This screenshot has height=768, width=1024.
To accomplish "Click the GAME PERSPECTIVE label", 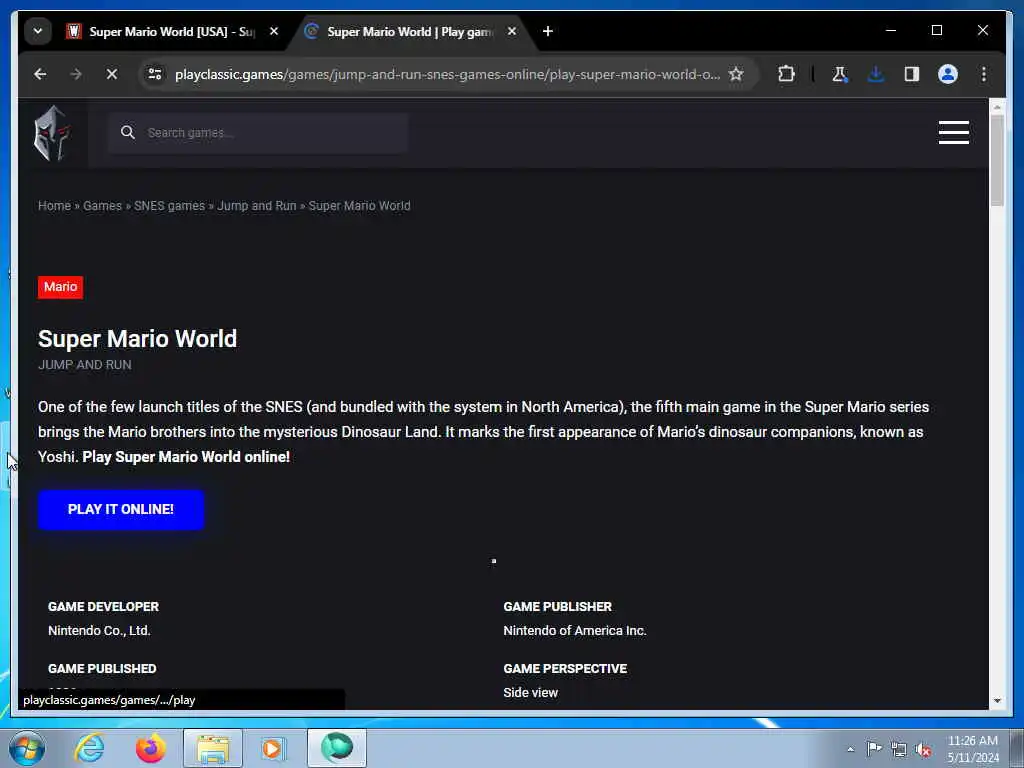I will [x=565, y=669].
